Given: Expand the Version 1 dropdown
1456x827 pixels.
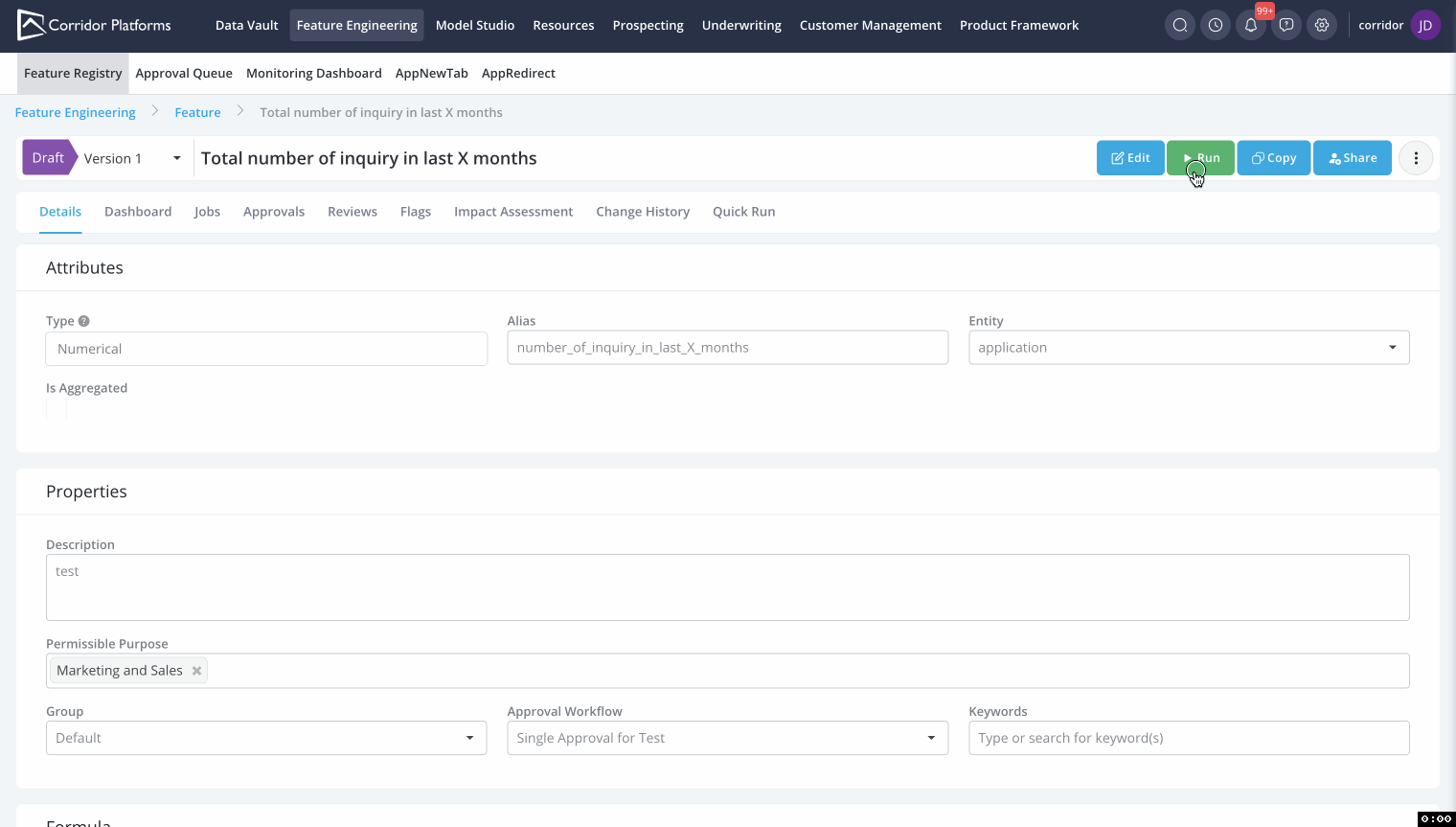Looking at the screenshot, I should pyautogui.click(x=176, y=158).
